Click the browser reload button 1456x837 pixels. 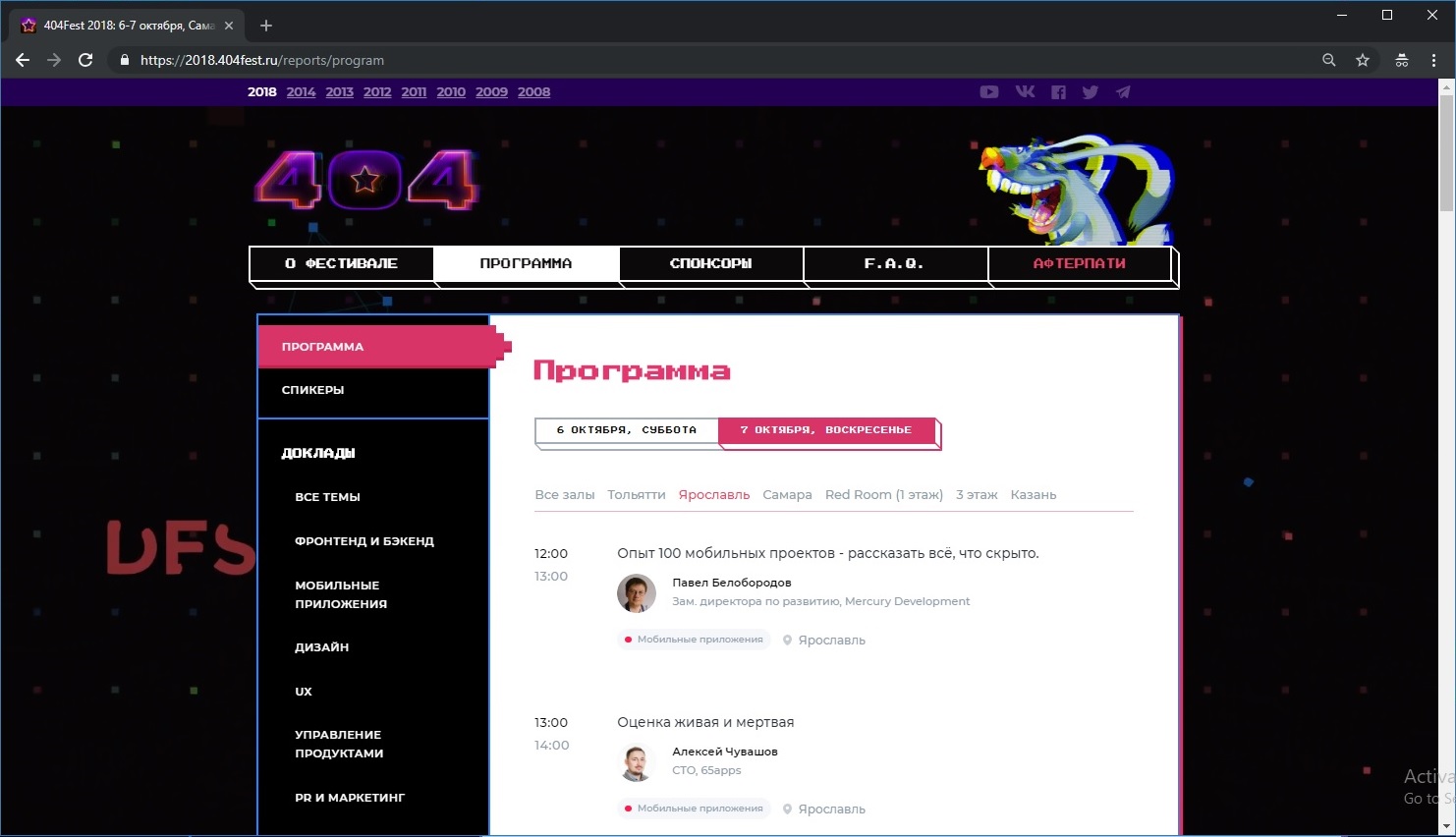[x=85, y=60]
